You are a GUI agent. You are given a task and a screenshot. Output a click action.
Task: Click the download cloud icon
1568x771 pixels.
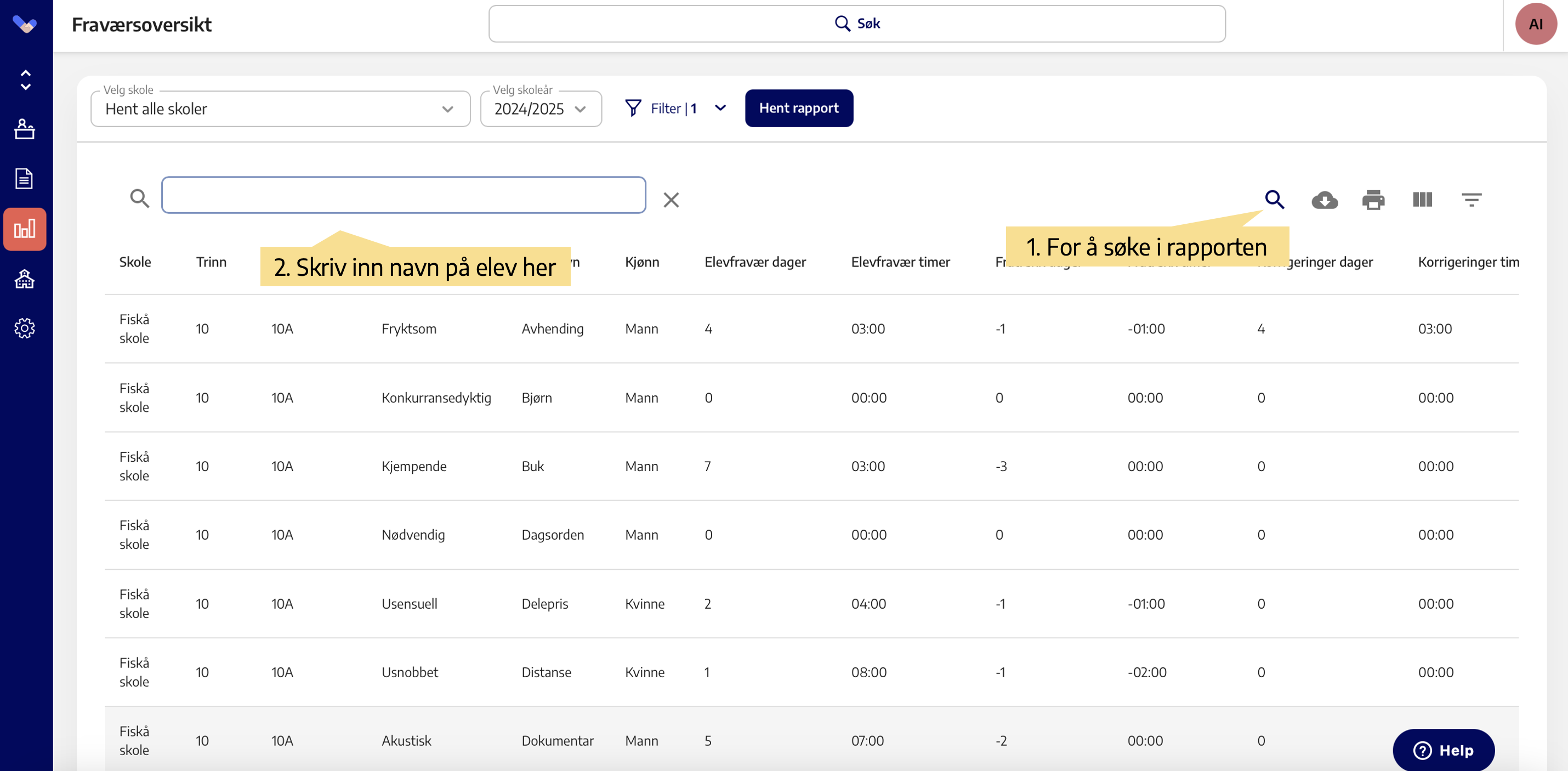pyautogui.click(x=1324, y=200)
